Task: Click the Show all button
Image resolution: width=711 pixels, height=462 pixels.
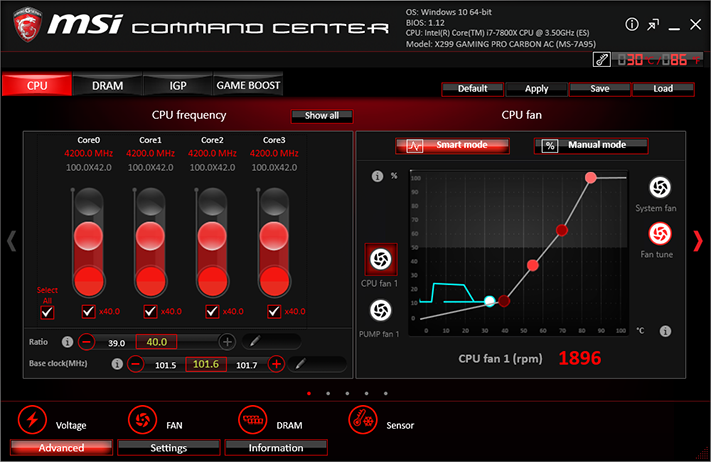Action: 322,116
